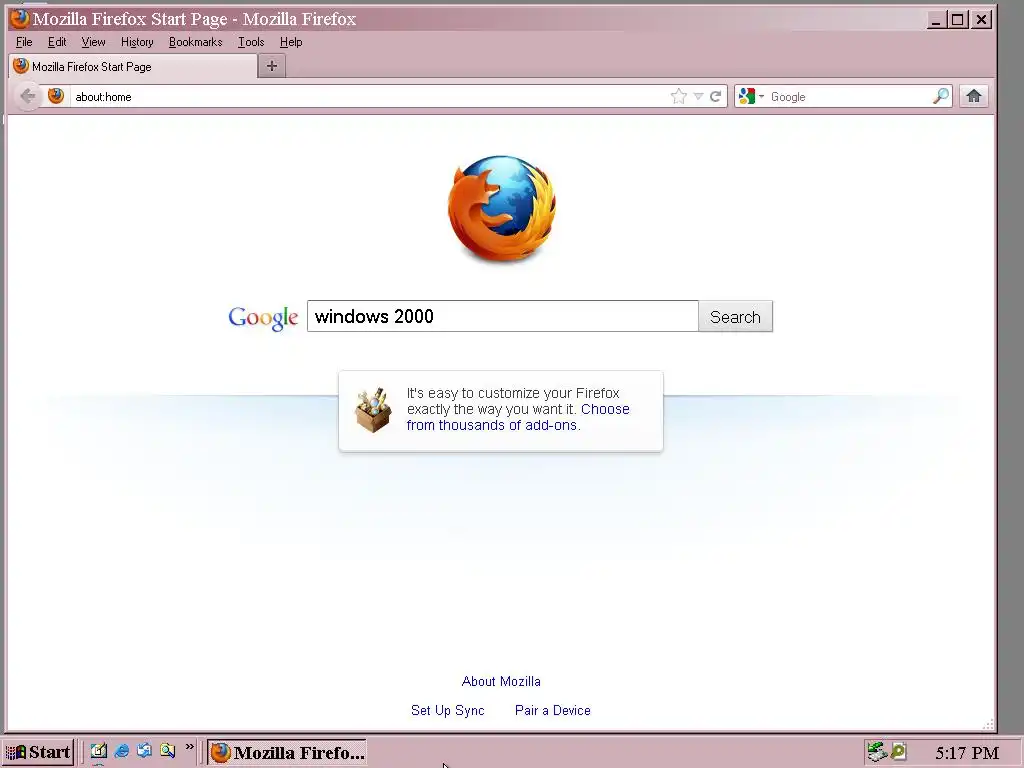The image size is (1024, 768).
Task: Maximize the Firefox window
Action: [957, 20]
